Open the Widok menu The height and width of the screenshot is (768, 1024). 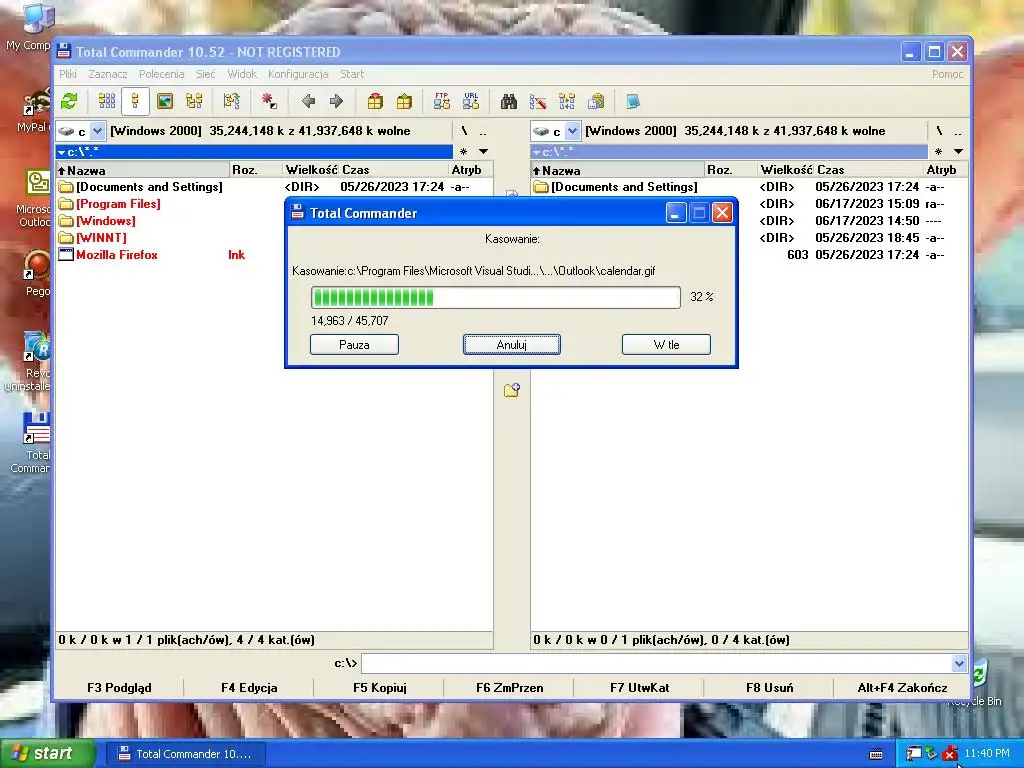pos(242,74)
